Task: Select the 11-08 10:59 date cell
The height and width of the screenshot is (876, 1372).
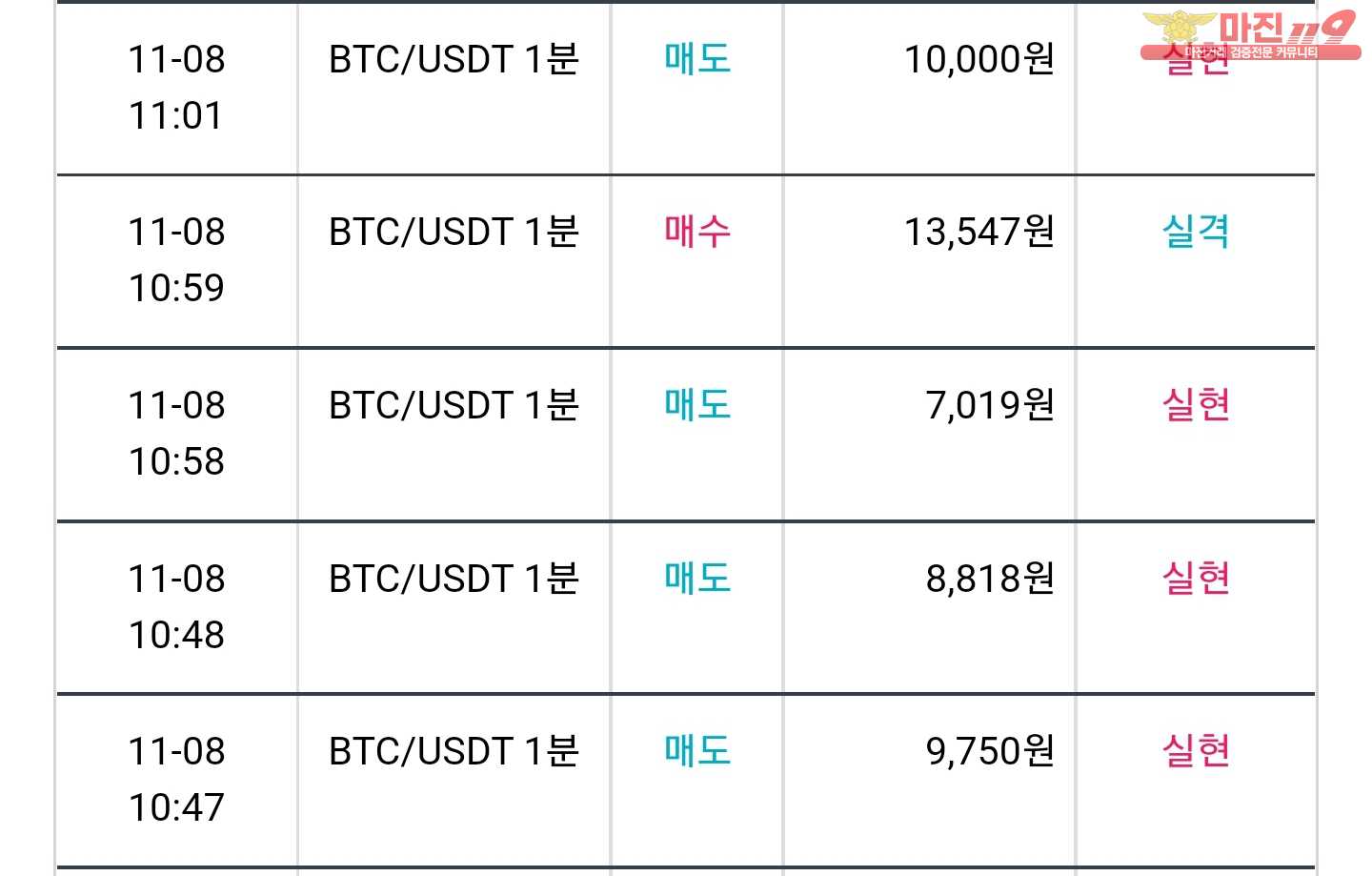Action: click(176, 259)
